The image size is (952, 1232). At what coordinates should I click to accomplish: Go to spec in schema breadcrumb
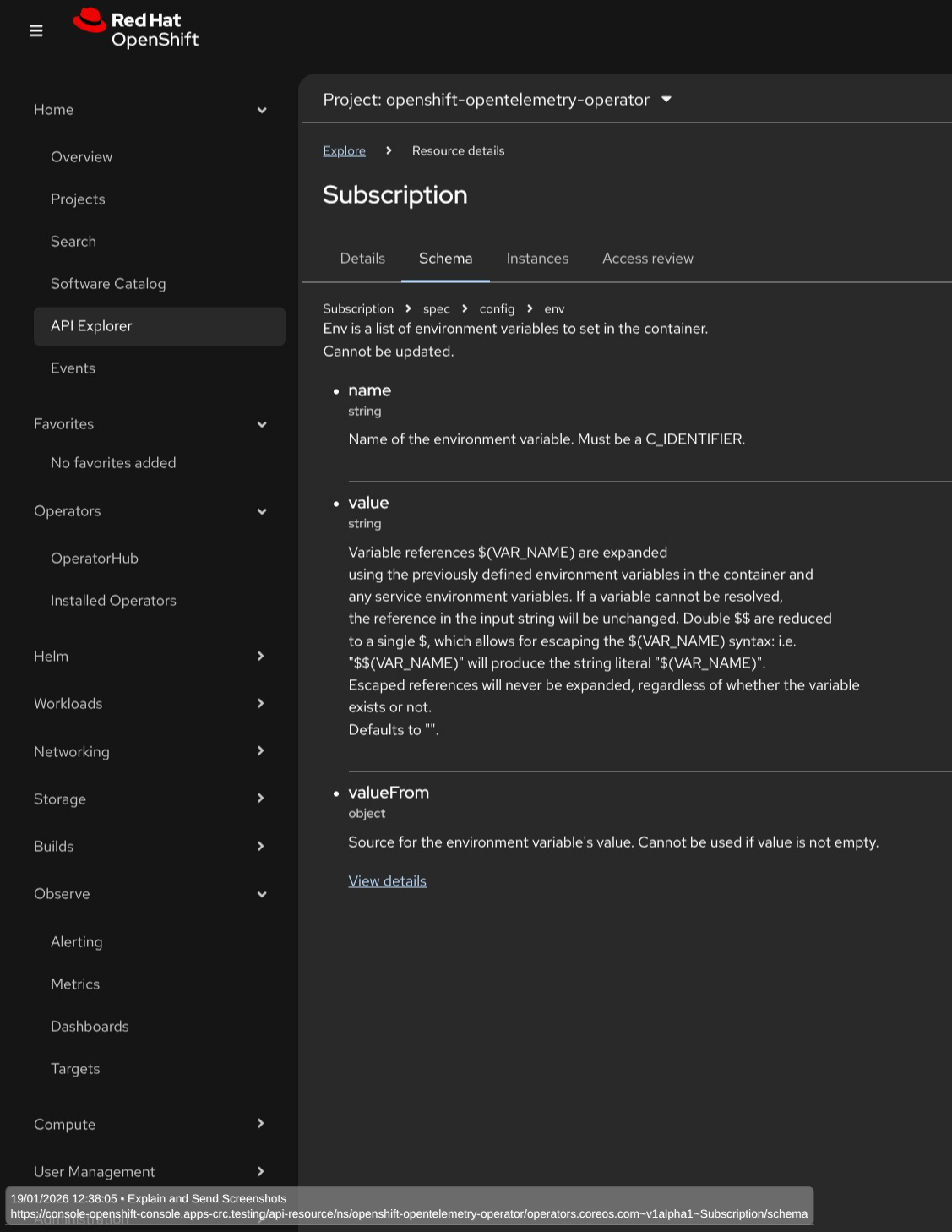(436, 309)
